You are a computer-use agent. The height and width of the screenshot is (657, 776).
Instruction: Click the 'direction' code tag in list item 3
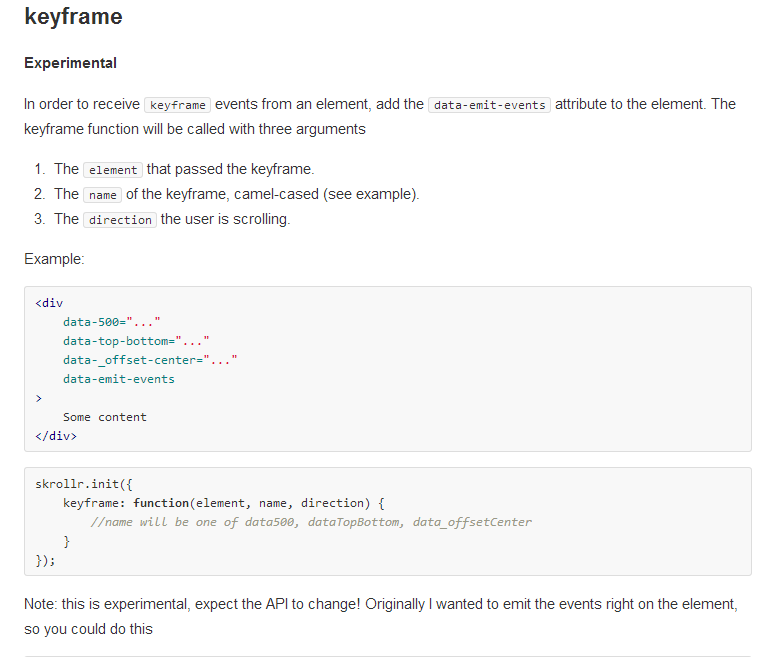(x=120, y=220)
